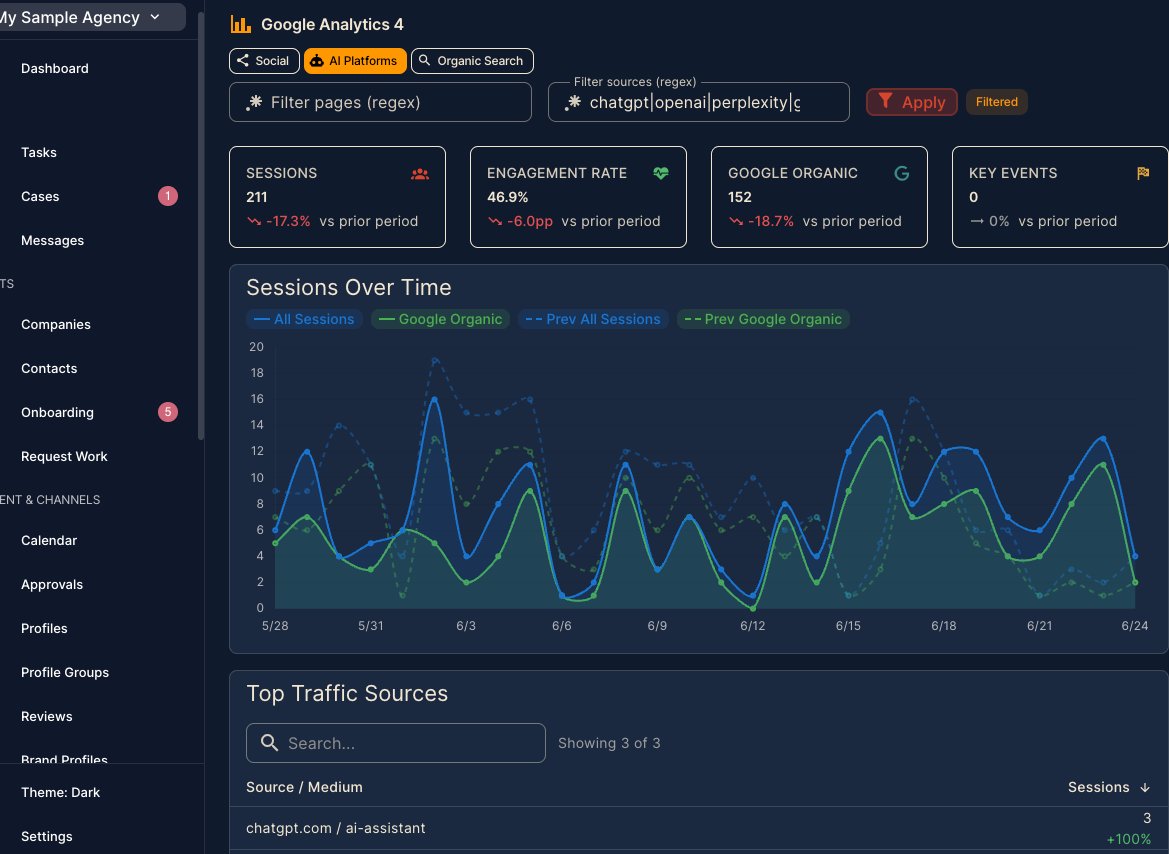Enable the Organic Search filter chip

(x=472, y=60)
